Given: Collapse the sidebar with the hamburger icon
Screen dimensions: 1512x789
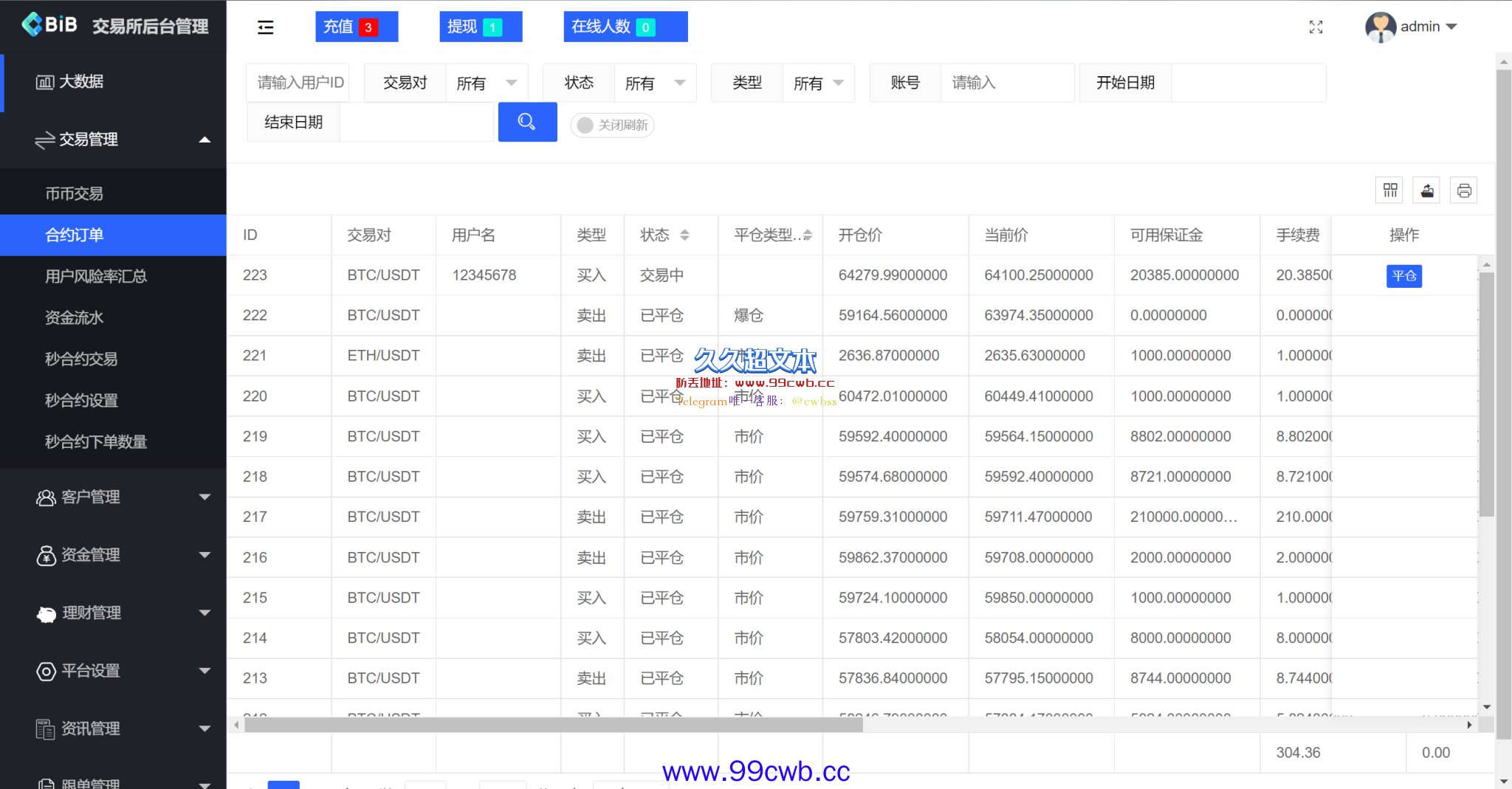Looking at the screenshot, I should coord(266,27).
